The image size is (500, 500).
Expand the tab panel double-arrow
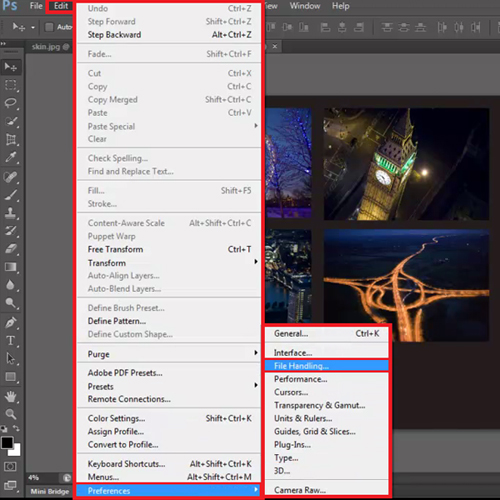click(x=3, y=44)
